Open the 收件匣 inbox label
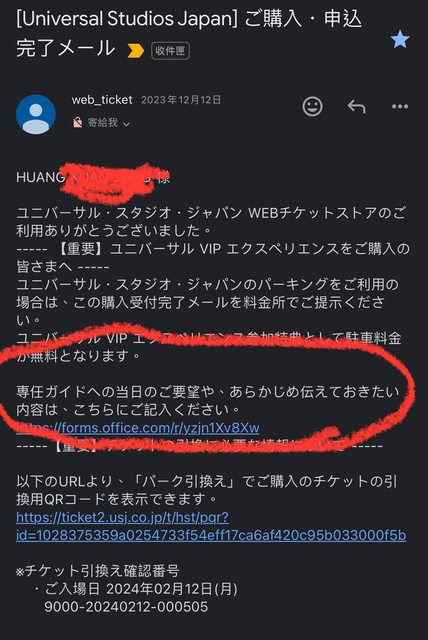Viewport: 428px width, 640px height. click(x=170, y=51)
